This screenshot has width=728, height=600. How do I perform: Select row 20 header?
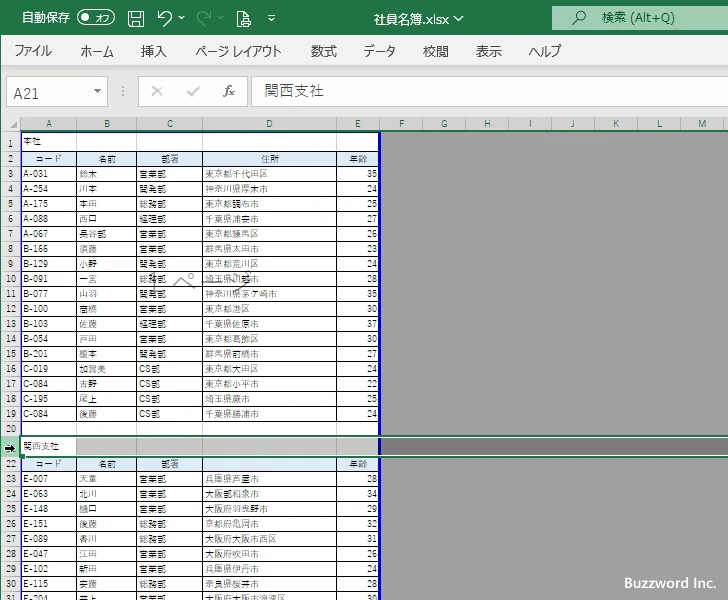11,429
